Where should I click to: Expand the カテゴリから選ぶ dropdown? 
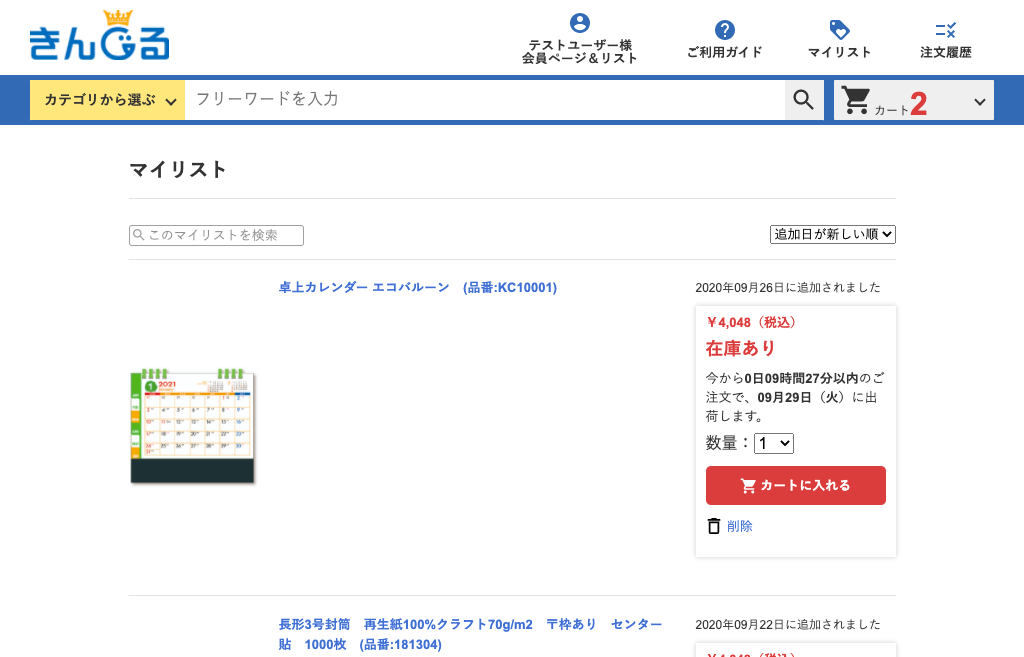tap(108, 100)
